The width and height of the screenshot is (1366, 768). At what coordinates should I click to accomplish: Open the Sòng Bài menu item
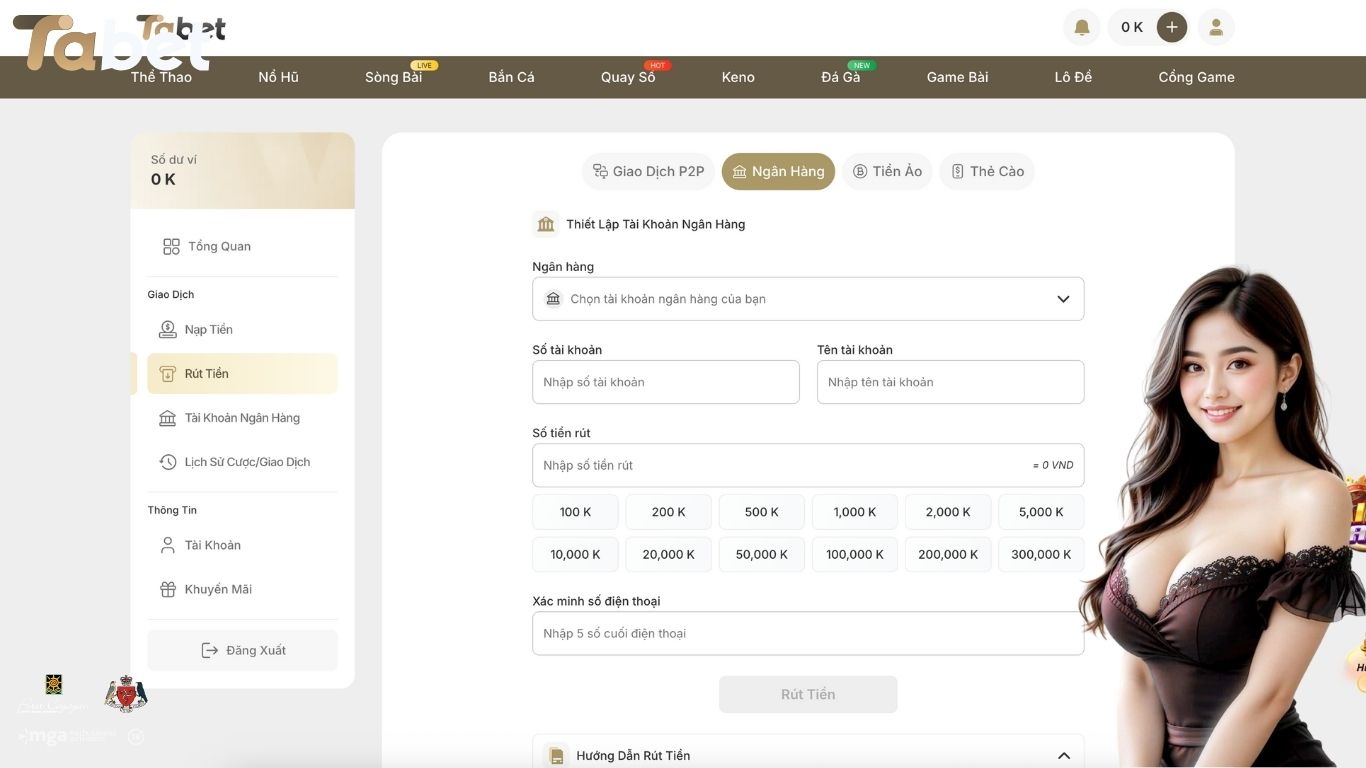point(393,77)
